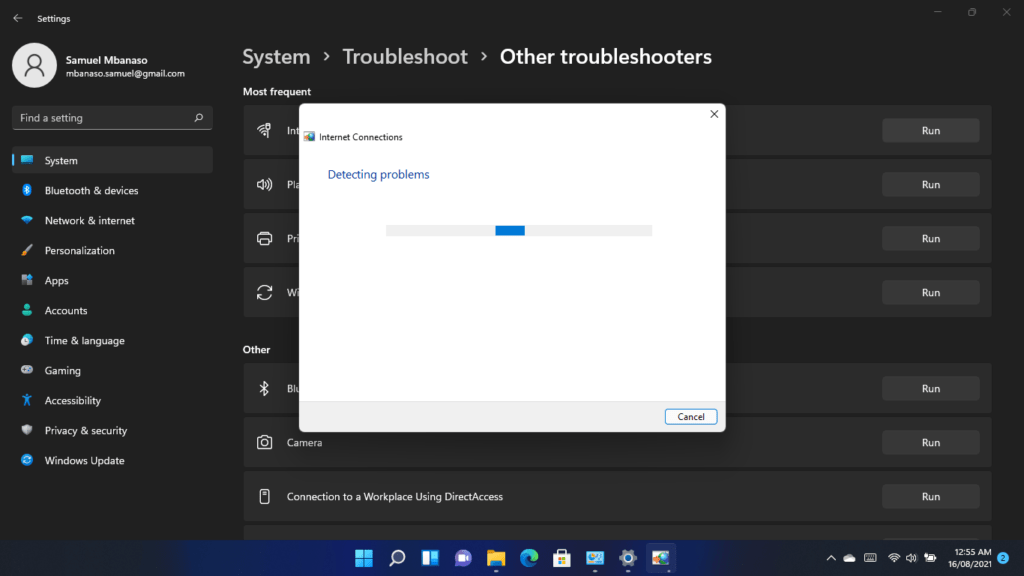Click the DirectAccess workplace connection icon

click(263, 496)
